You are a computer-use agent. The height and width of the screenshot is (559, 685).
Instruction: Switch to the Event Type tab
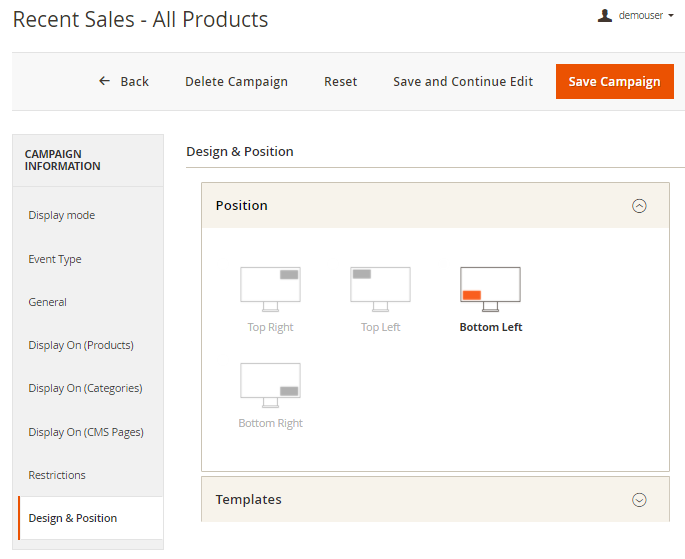(55, 259)
